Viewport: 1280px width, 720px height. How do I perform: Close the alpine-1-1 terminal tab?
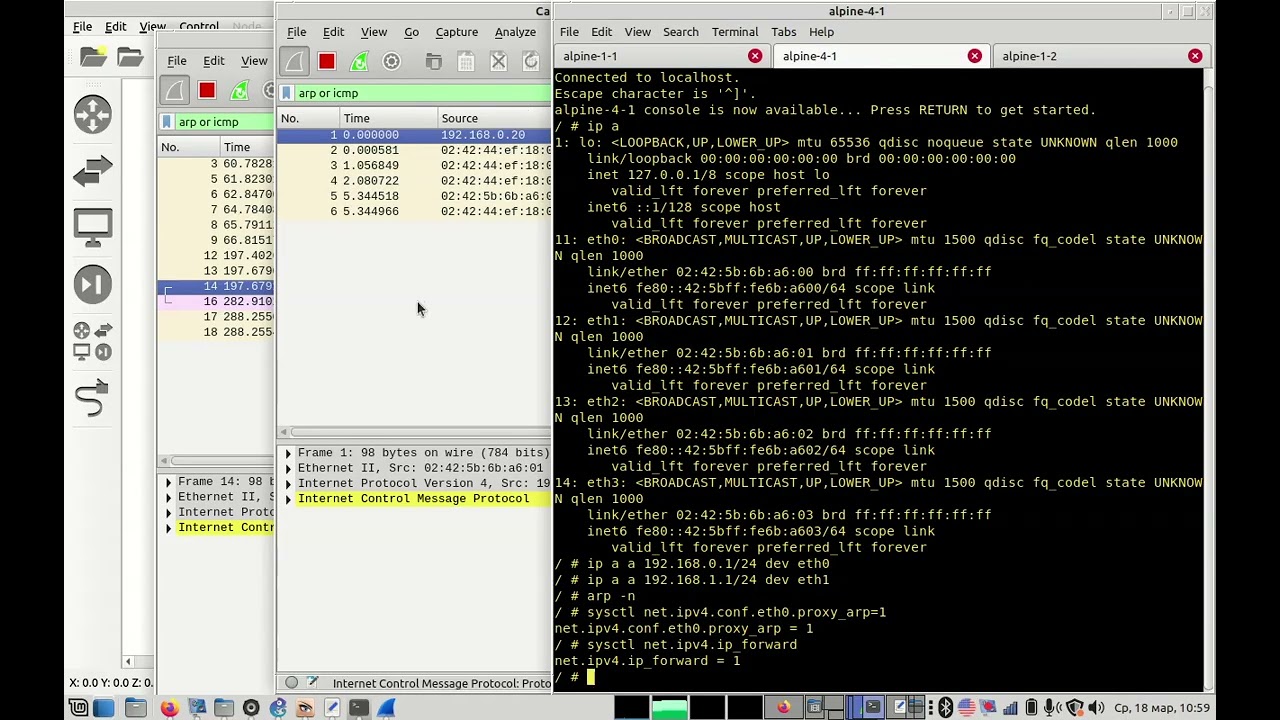pyautogui.click(x=755, y=56)
